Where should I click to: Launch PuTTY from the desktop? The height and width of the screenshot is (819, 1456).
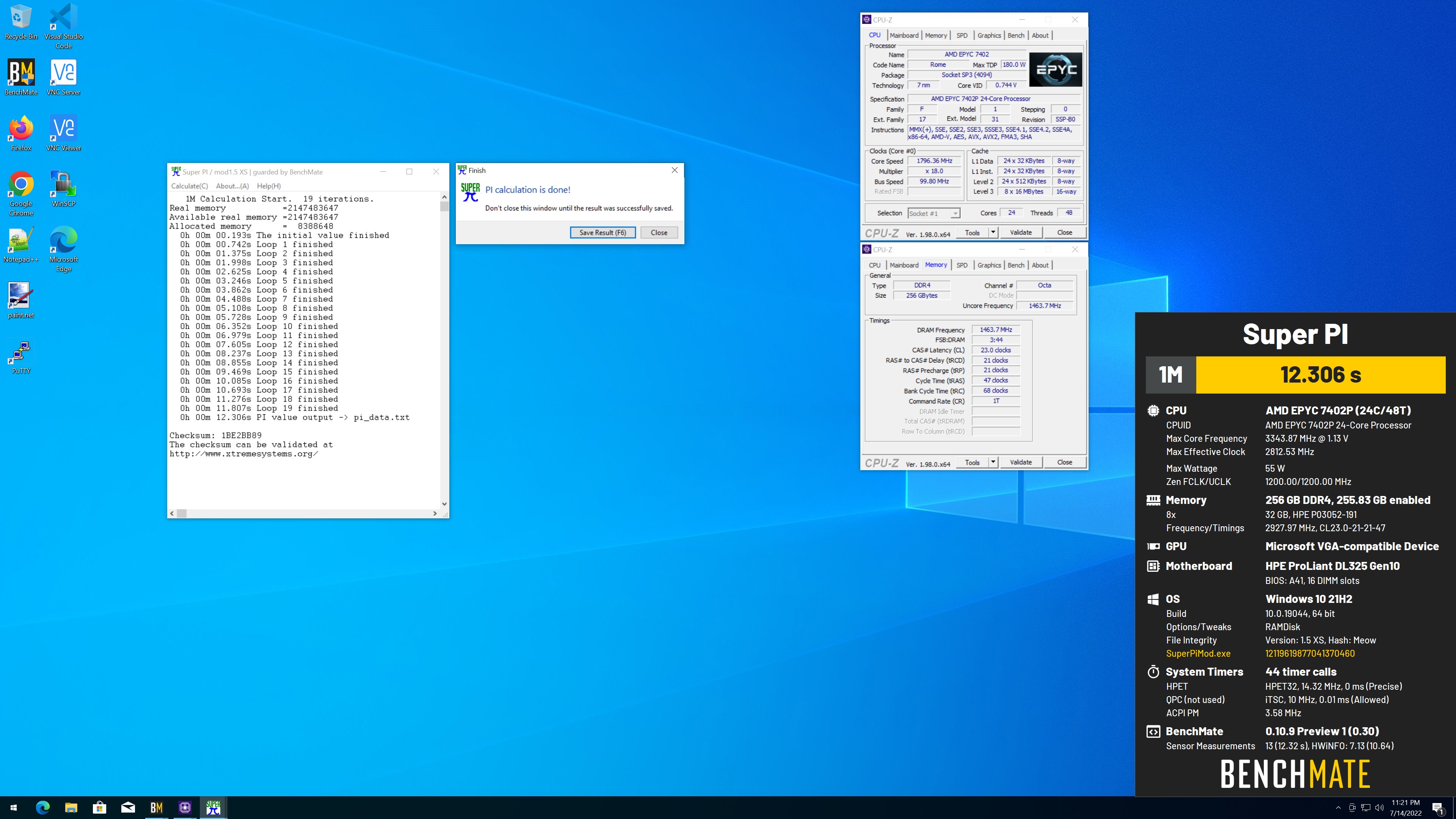point(21,357)
